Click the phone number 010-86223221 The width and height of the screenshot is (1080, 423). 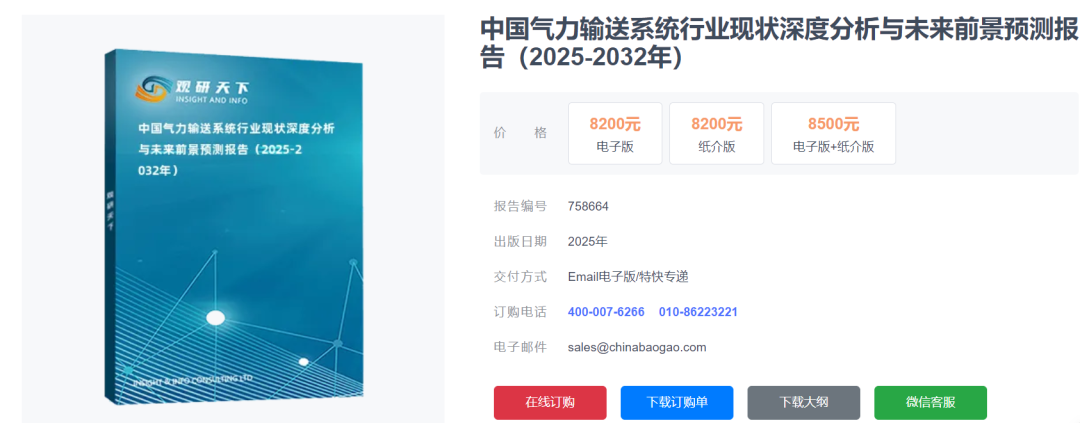pyautogui.click(x=698, y=312)
